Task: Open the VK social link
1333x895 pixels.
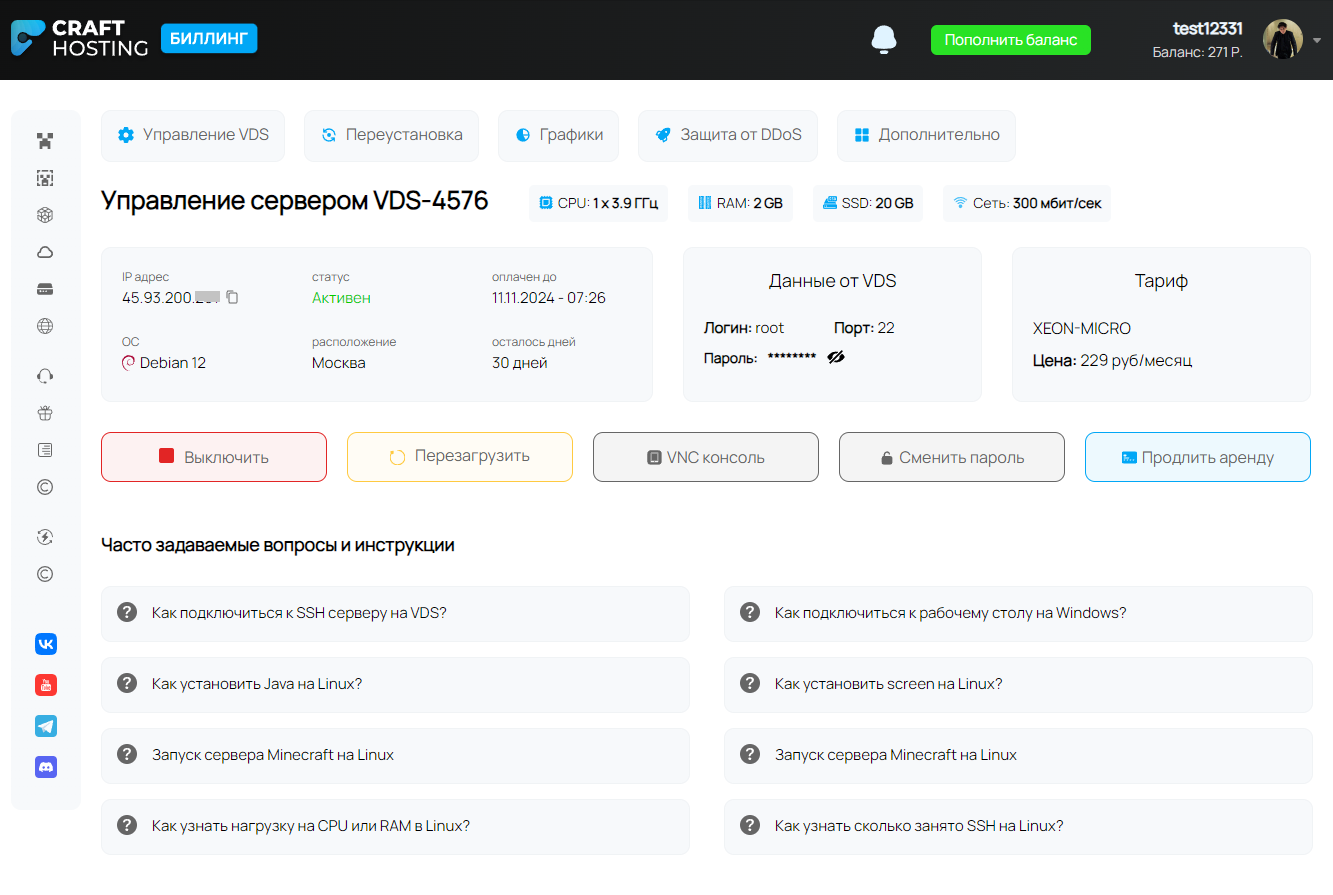Action: coord(46,644)
